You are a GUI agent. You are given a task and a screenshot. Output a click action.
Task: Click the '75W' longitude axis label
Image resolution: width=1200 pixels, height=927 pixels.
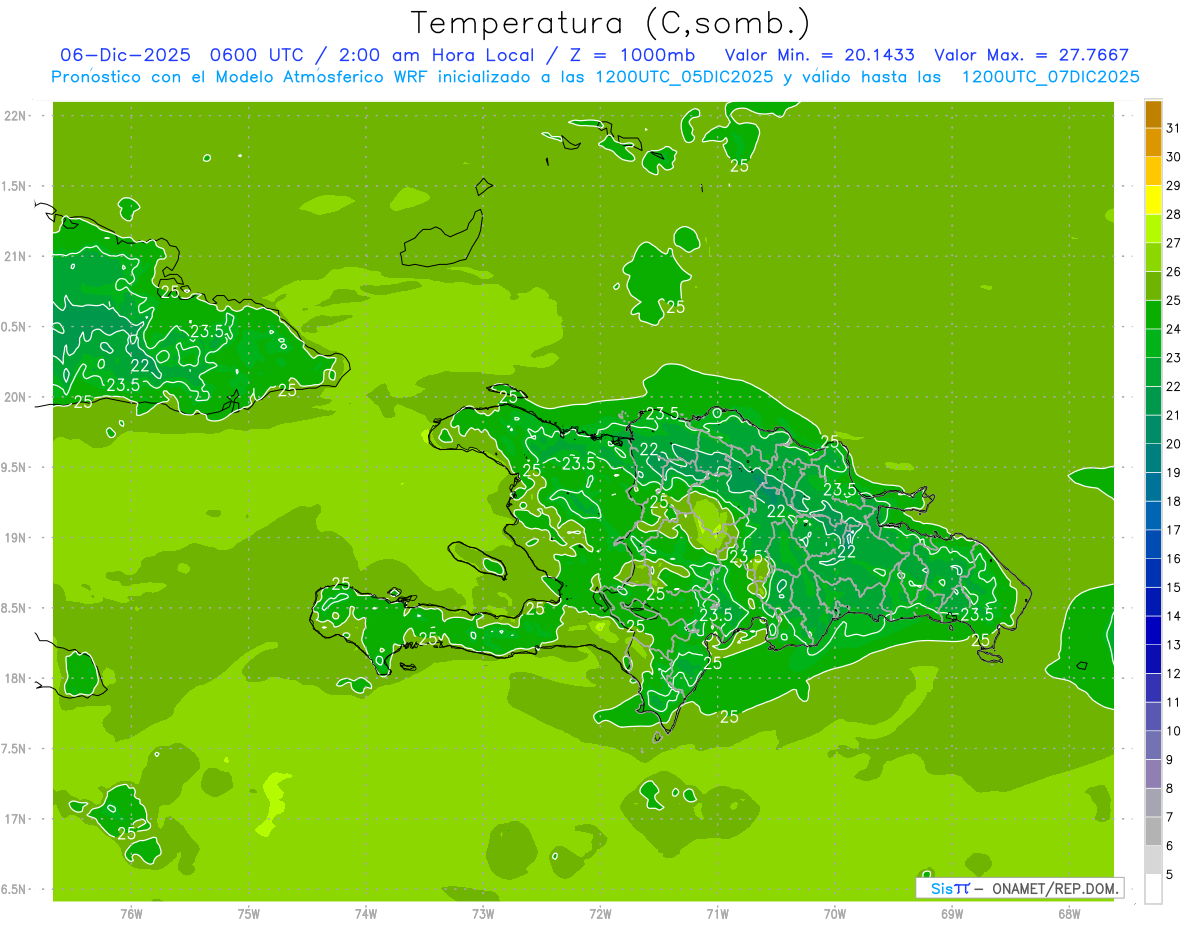pyautogui.click(x=248, y=913)
